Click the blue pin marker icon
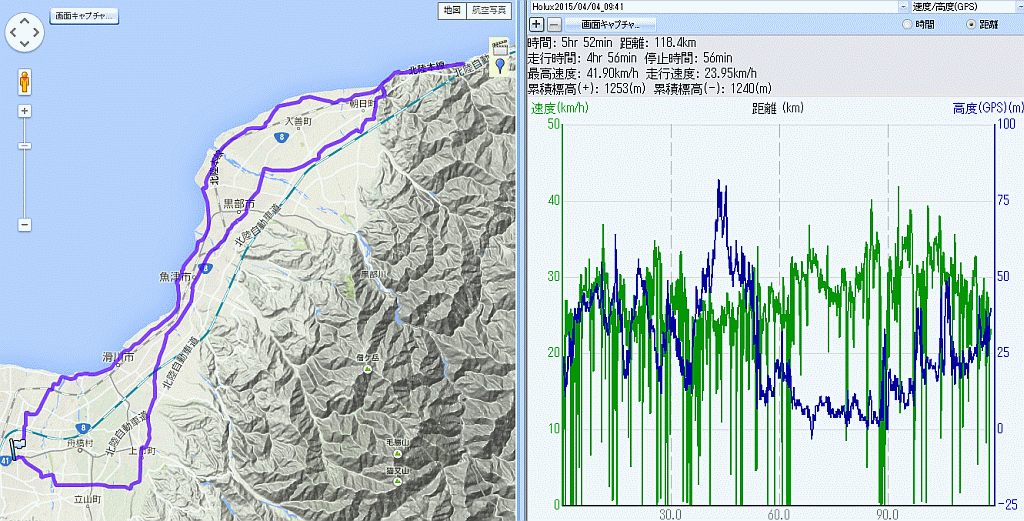Screen dimensions: 1024x521 (x=500, y=66)
